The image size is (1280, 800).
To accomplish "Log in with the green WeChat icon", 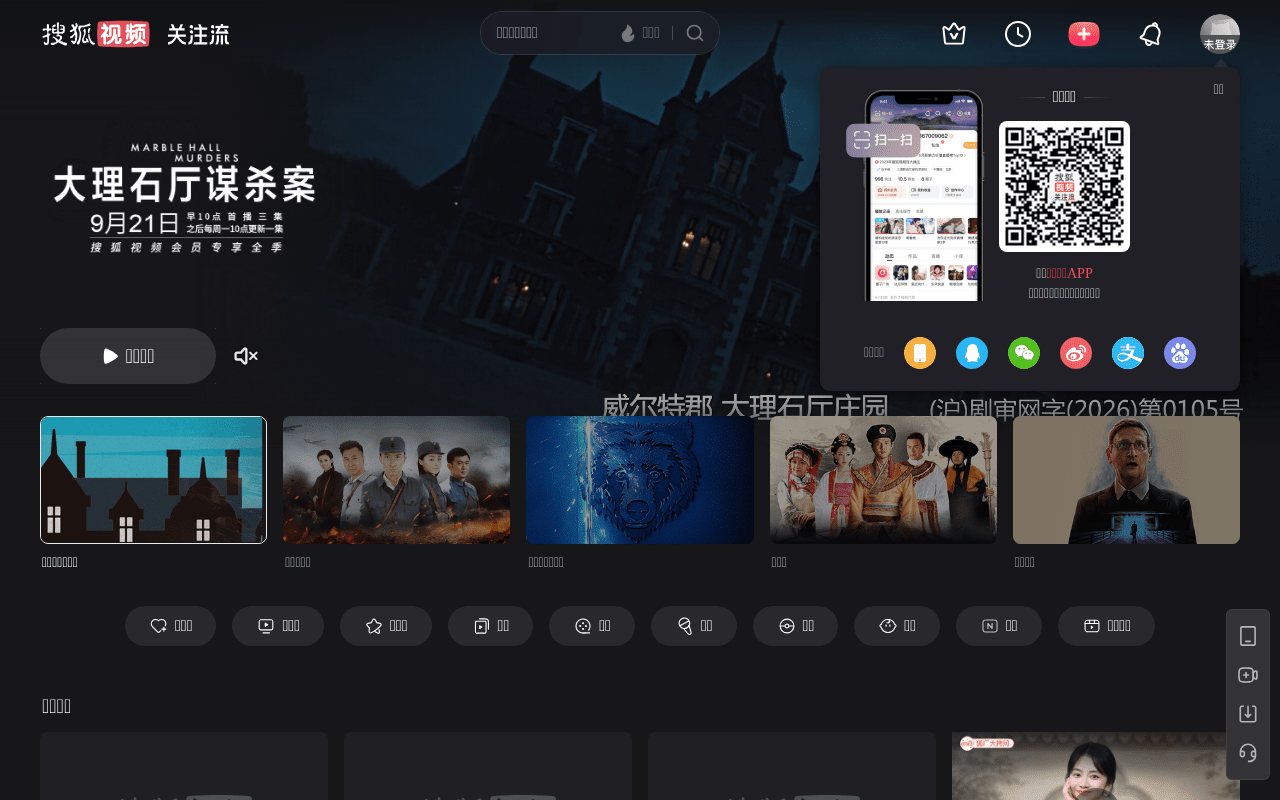I will point(1024,353).
